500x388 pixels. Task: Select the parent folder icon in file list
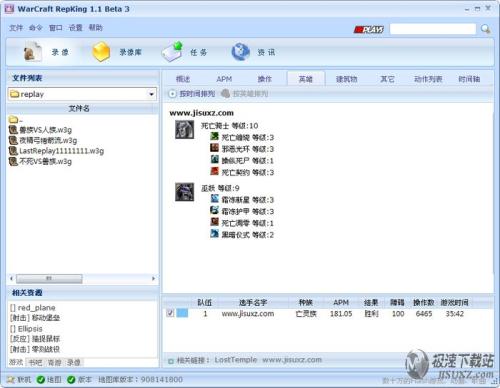13,119
